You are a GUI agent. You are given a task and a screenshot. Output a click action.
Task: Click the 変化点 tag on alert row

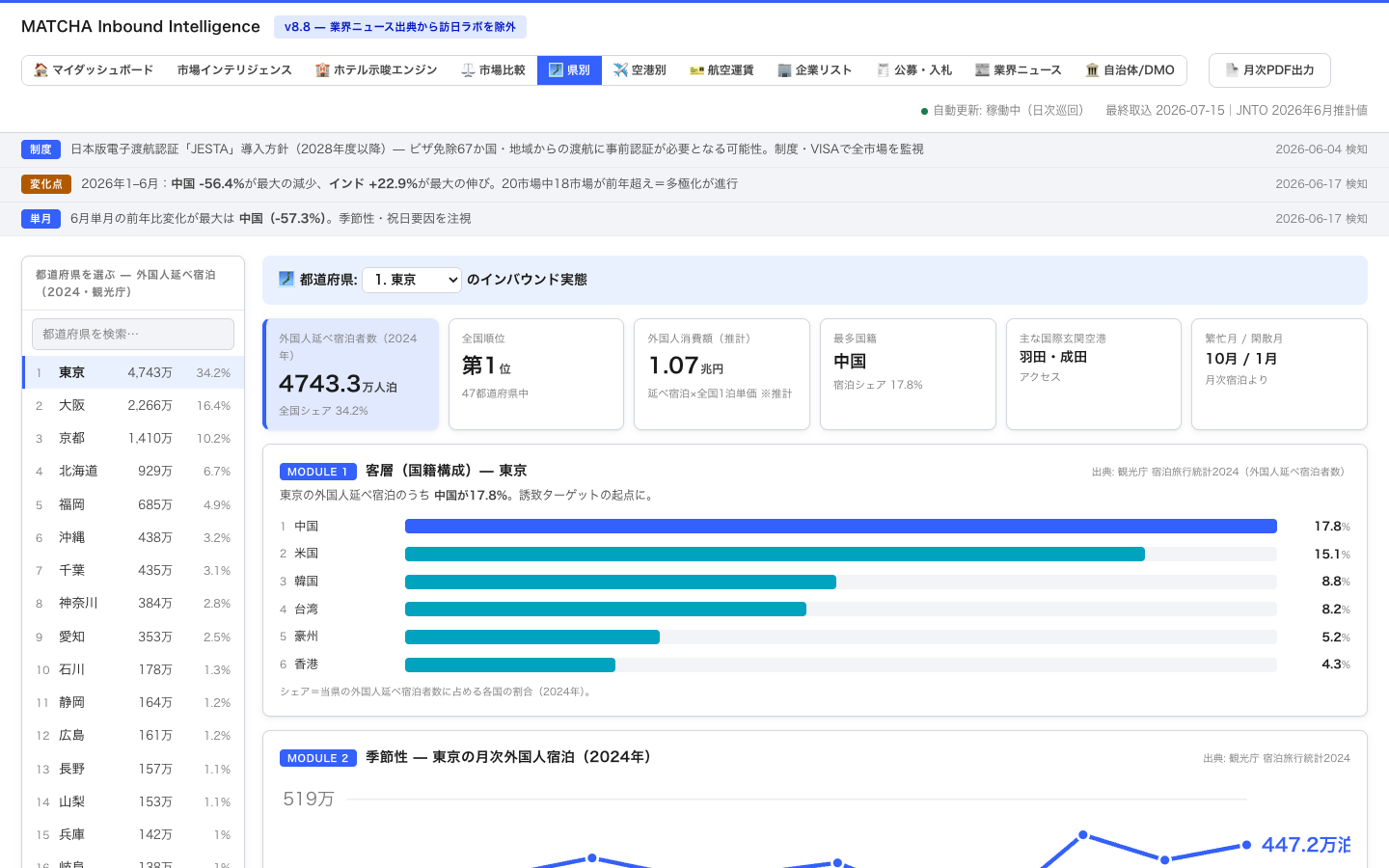point(46,184)
